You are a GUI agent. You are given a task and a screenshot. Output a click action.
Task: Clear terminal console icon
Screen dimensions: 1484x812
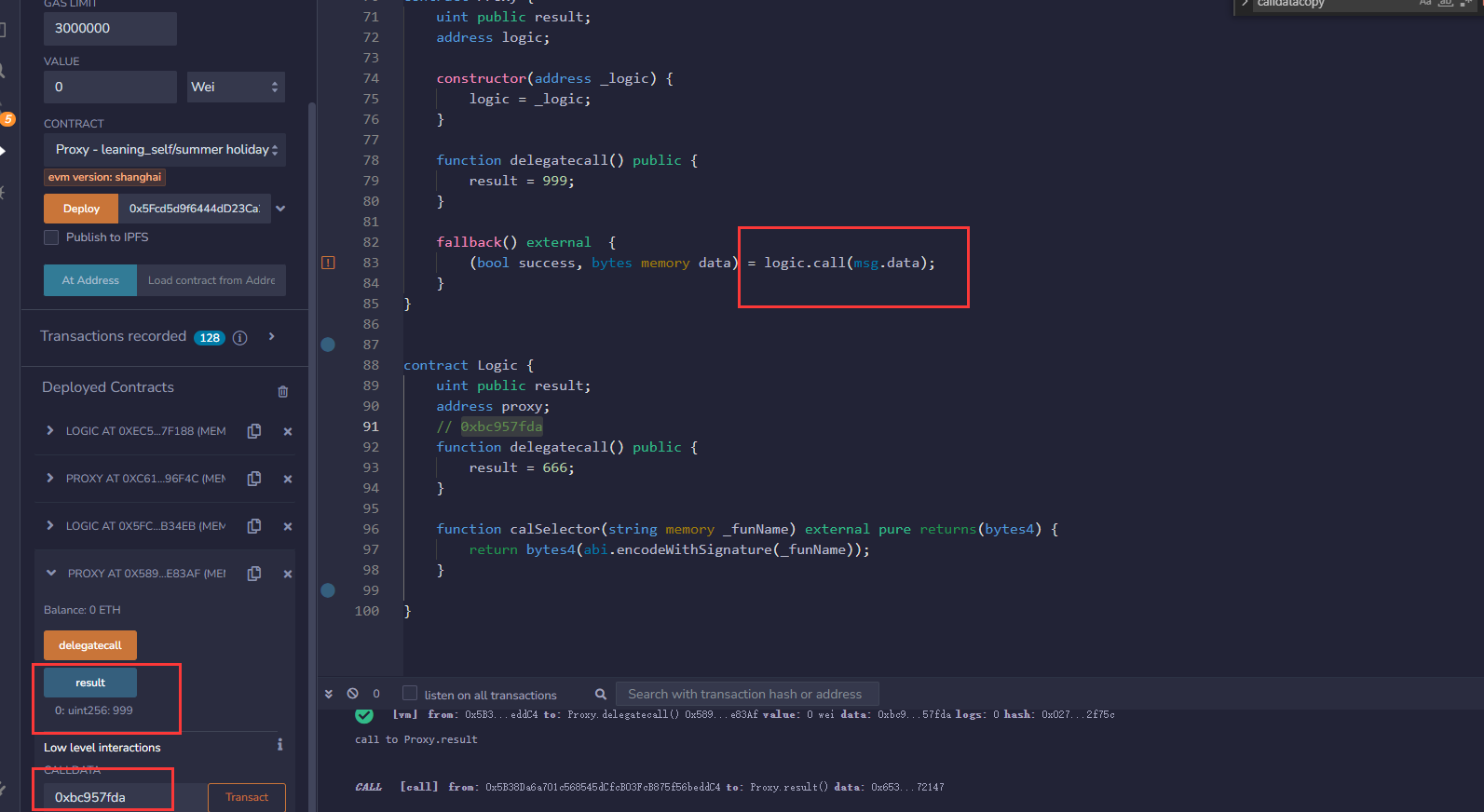pos(352,694)
